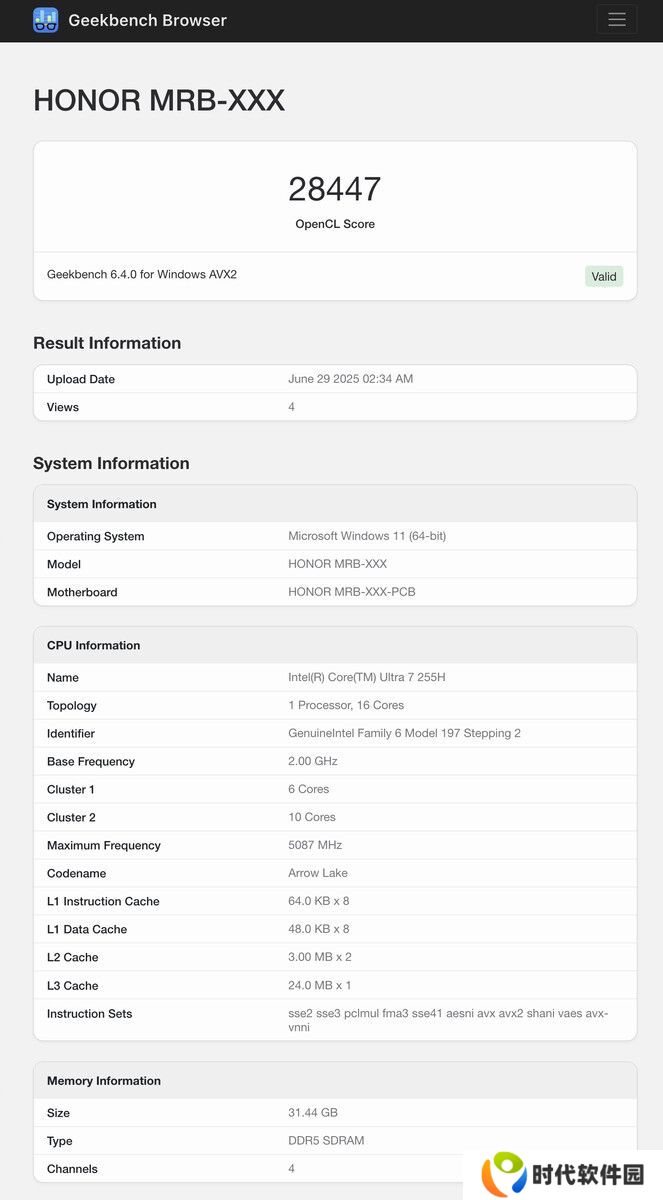Select 'Intel(R) Core(TM) Ultra 7 255H' name
The height and width of the screenshot is (1200, 663).
(367, 677)
